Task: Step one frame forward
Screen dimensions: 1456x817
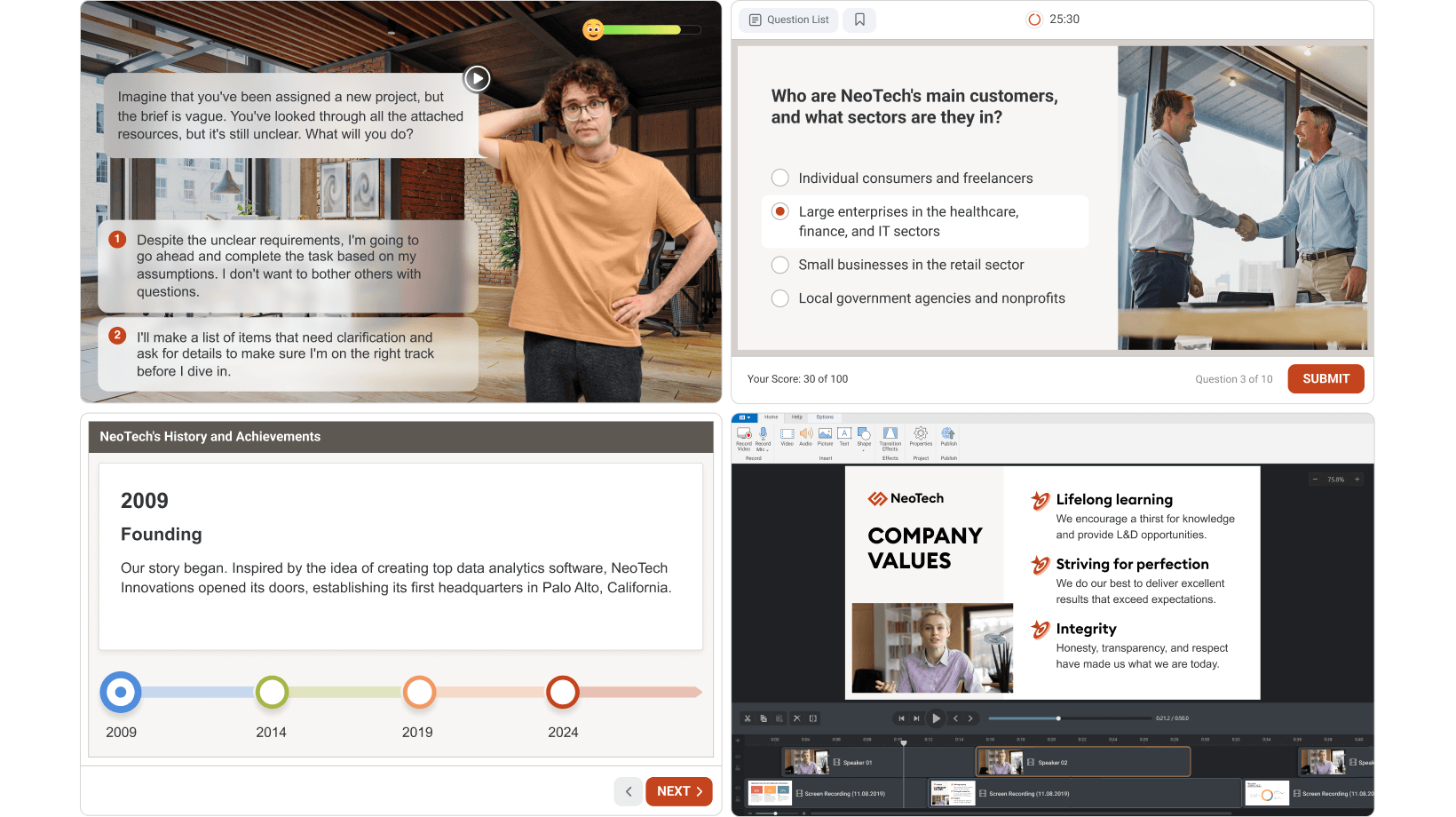Action: pos(970,718)
